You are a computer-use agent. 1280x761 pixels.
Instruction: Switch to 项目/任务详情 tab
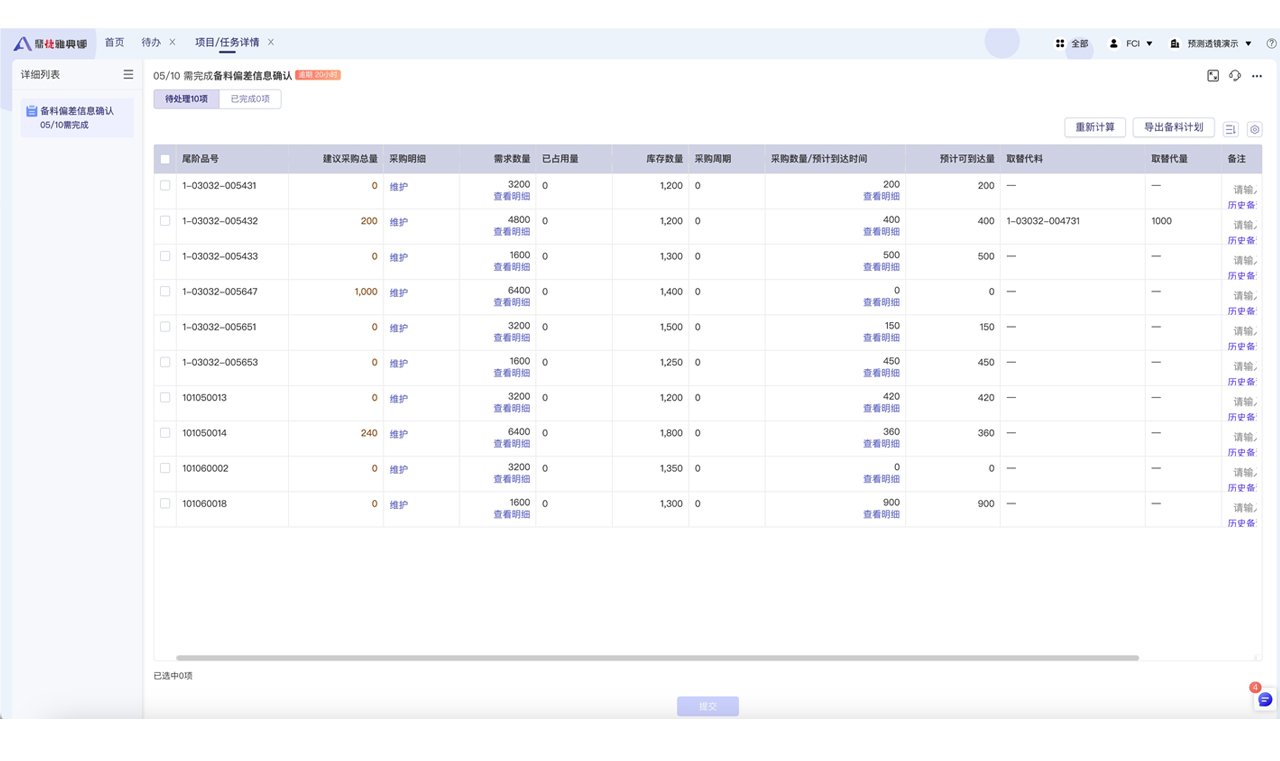pyautogui.click(x=227, y=42)
